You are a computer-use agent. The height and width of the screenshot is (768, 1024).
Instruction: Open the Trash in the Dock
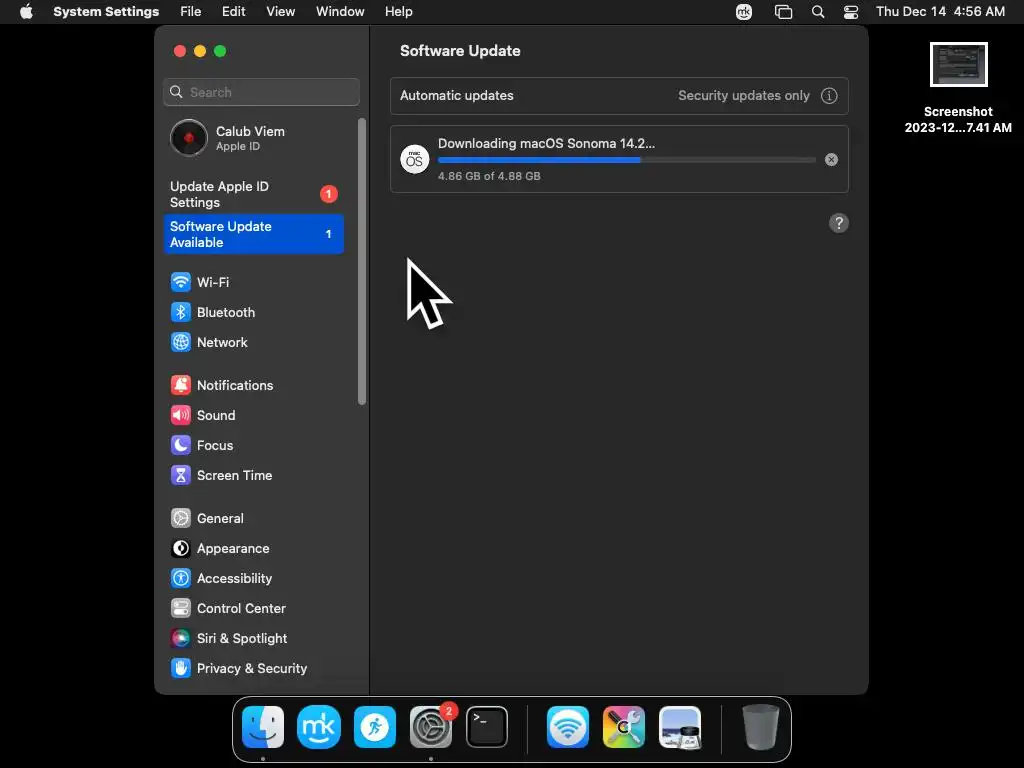pos(760,727)
